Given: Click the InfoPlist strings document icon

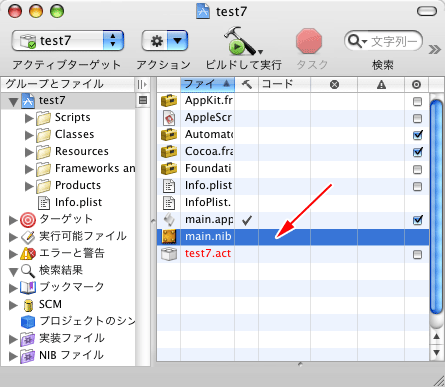Looking at the screenshot, I should [169, 203].
